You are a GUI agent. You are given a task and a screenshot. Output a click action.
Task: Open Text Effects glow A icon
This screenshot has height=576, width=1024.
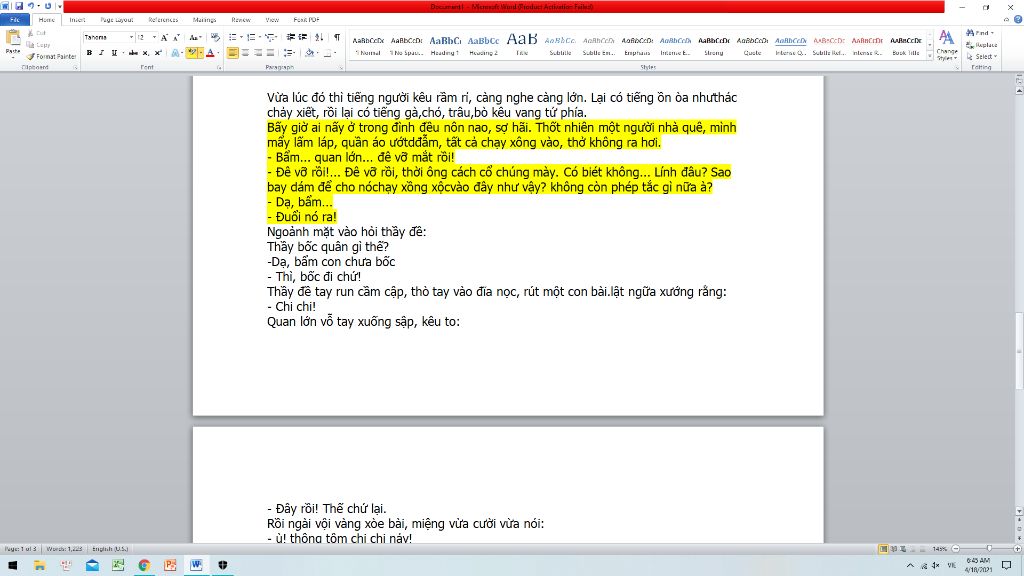tap(175, 53)
